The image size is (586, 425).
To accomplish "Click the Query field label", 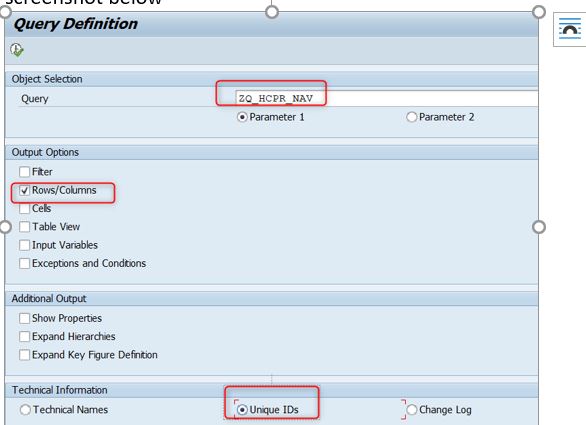I will coord(35,99).
